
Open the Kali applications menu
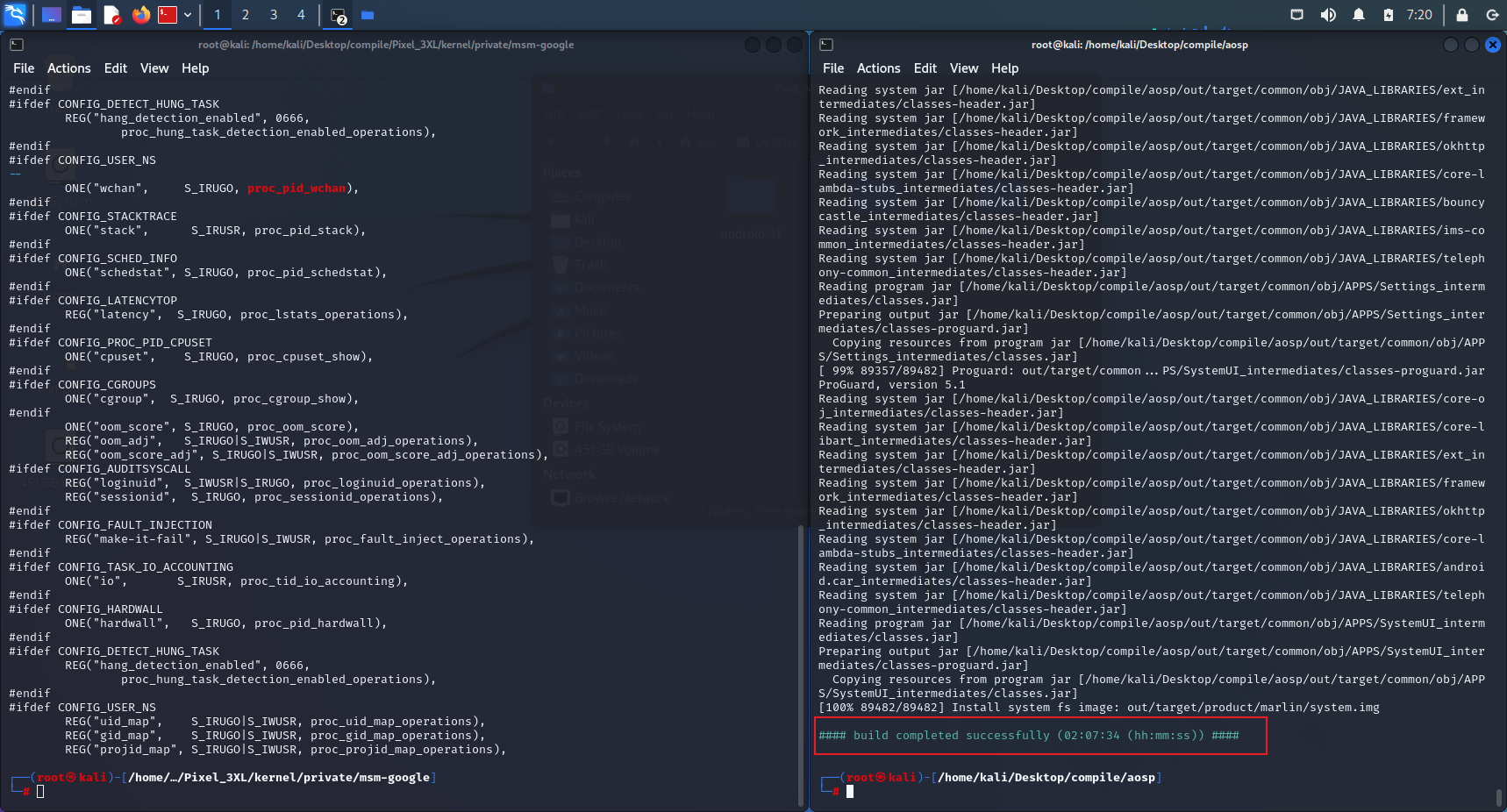click(x=15, y=15)
